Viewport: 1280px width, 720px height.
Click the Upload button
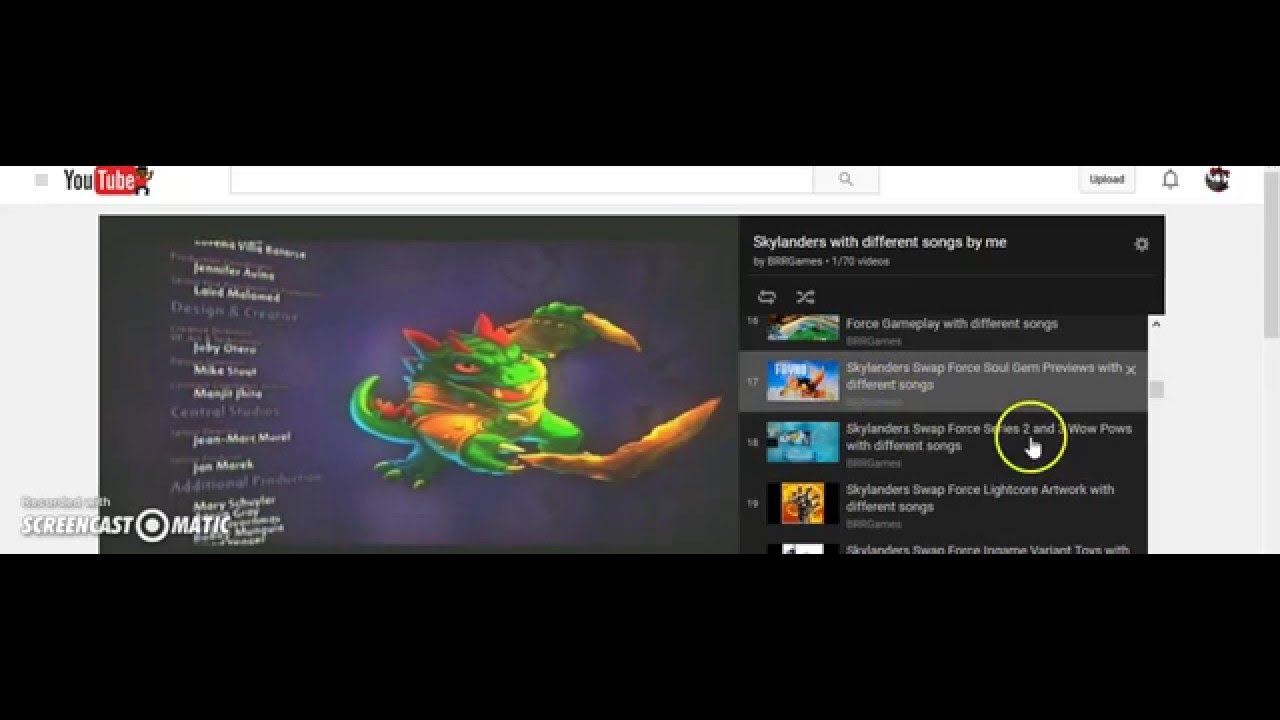pyautogui.click(x=1107, y=180)
